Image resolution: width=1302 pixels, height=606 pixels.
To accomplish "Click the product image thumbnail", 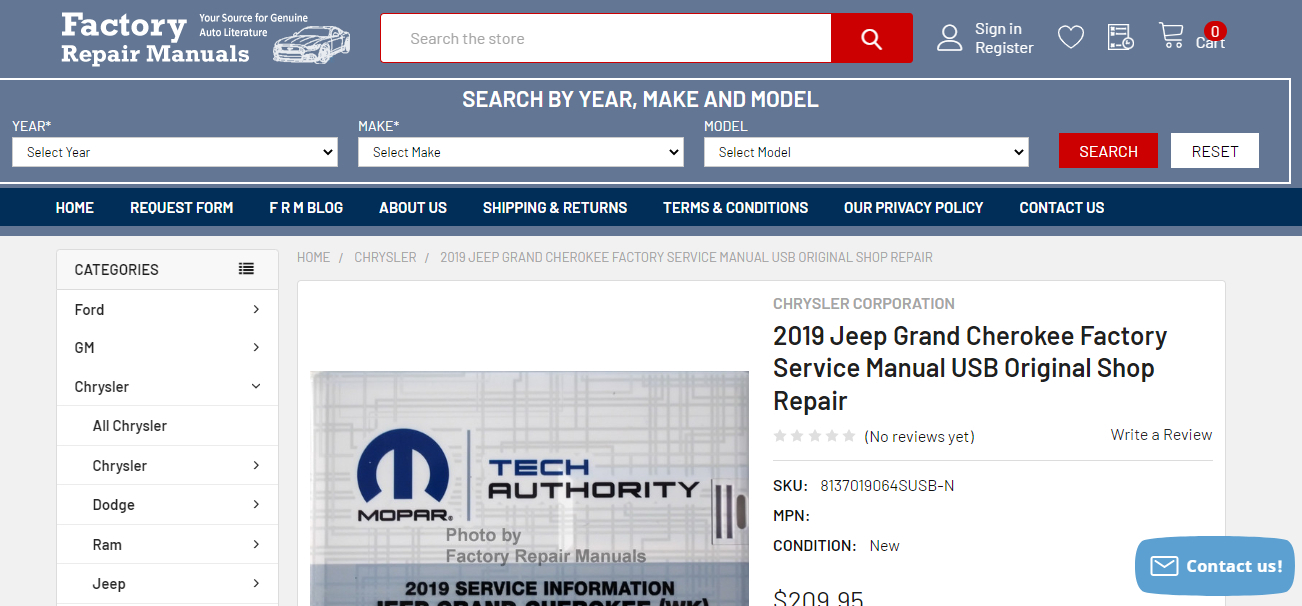I will [x=529, y=488].
